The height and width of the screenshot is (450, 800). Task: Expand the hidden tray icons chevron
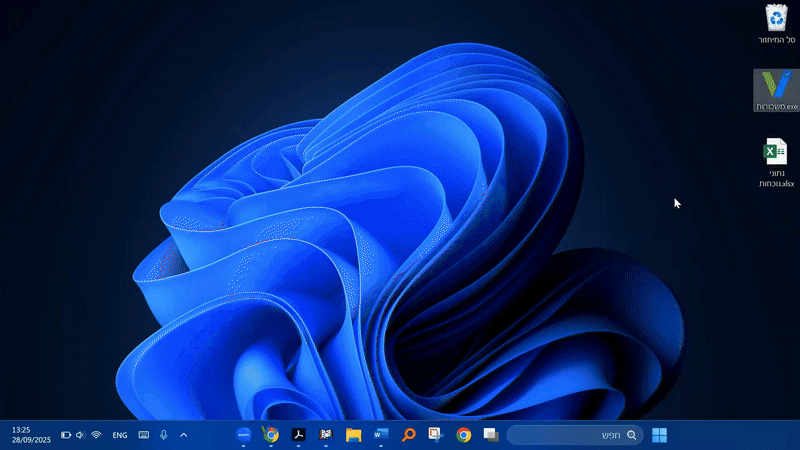[x=183, y=435]
